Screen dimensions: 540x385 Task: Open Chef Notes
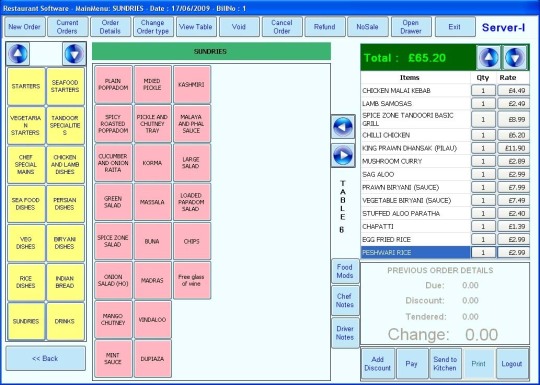[345, 301]
